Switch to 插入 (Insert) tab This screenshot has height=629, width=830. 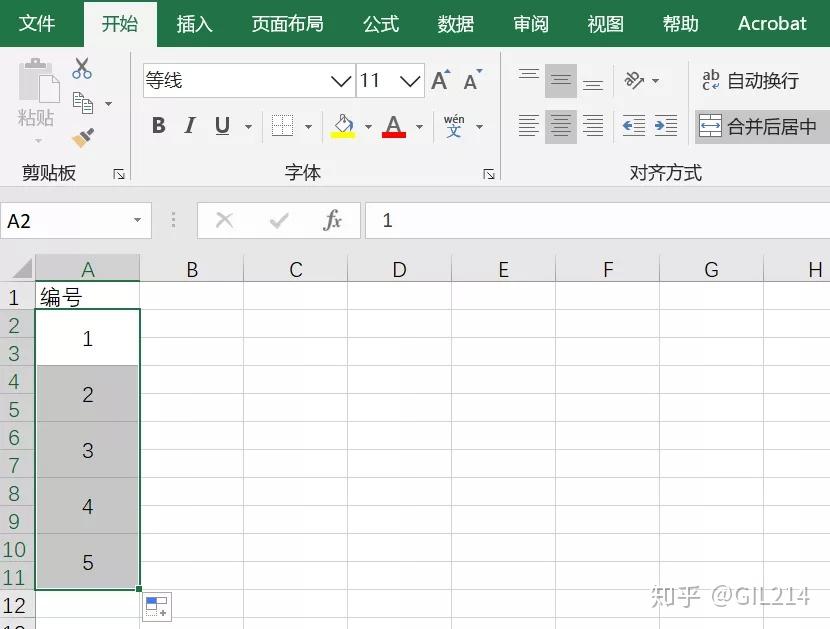(x=194, y=23)
